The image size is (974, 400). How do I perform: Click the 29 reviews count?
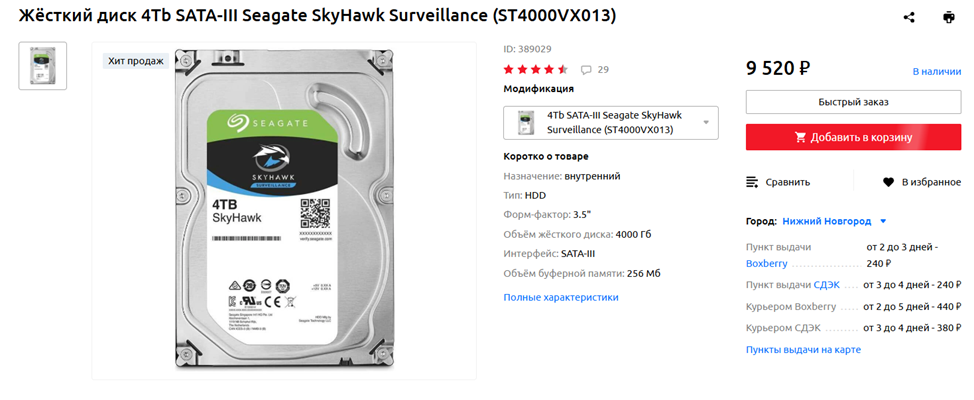click(603, 70)
